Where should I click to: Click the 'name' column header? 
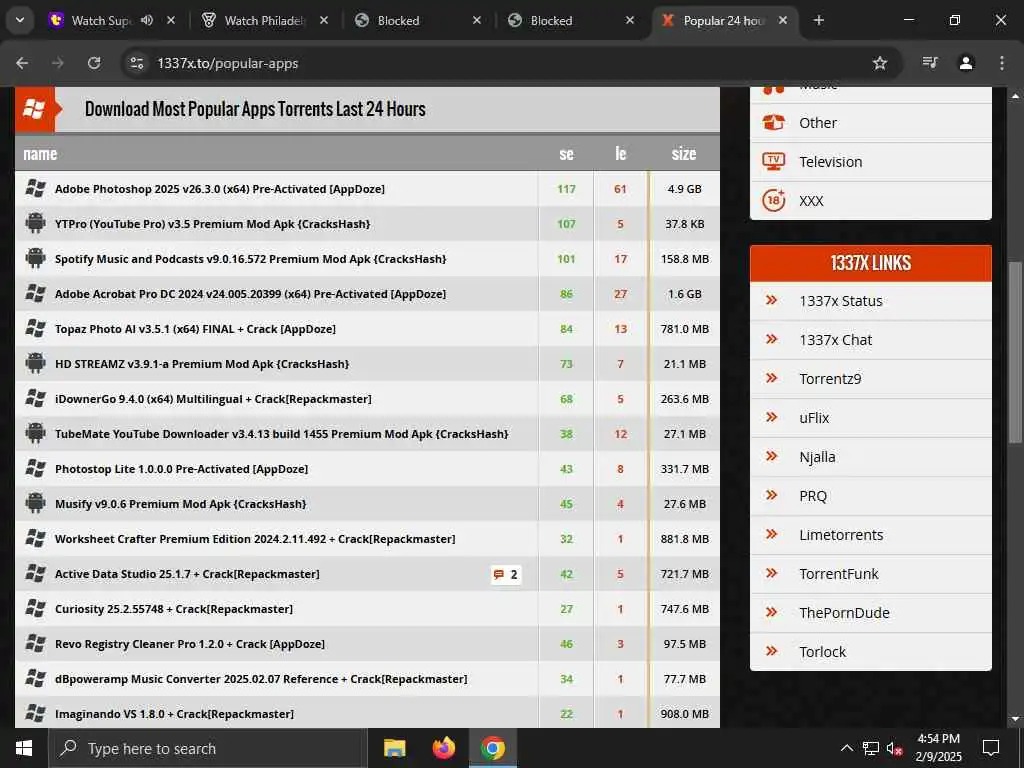pyautogui.click(x=40, y=154)
